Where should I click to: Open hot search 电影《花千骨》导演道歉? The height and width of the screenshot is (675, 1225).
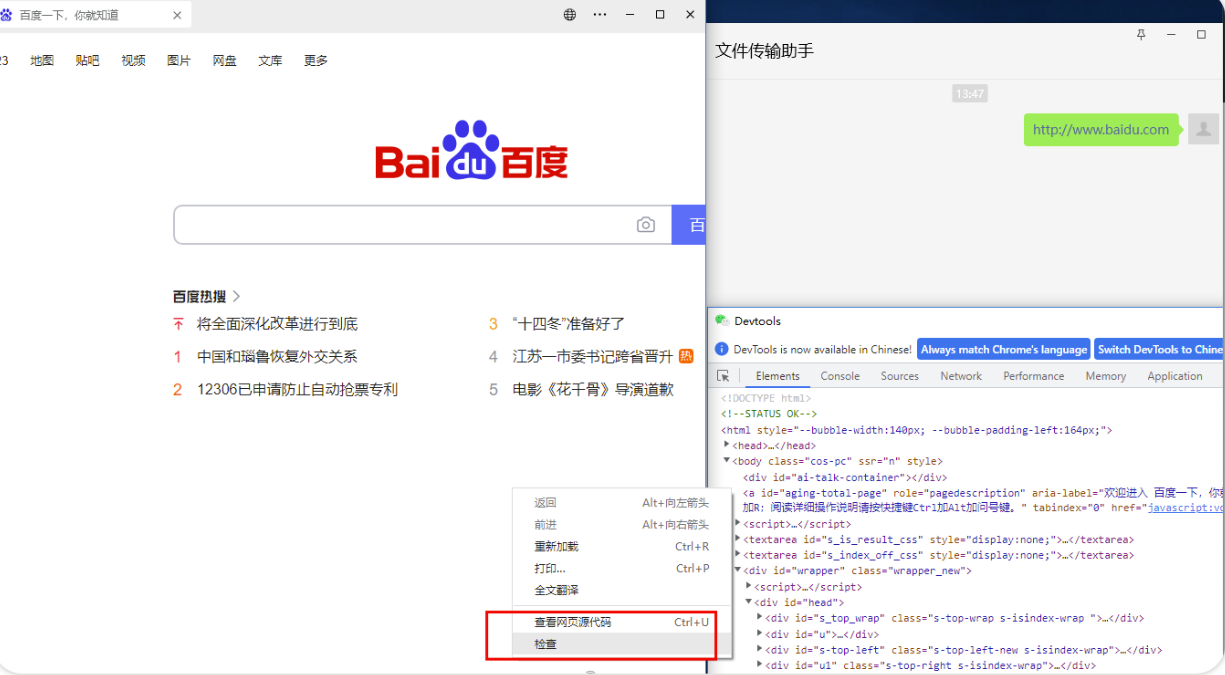[593, 389]
